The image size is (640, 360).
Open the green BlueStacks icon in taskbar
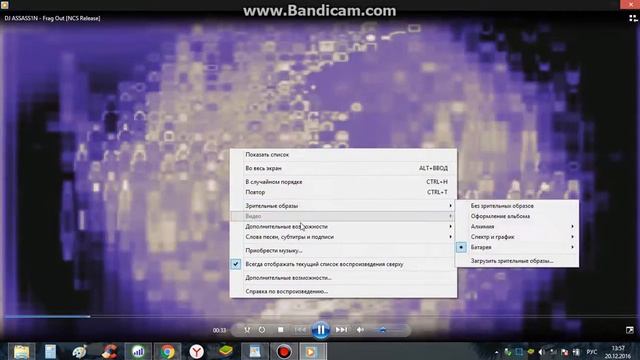pos(225,351)
